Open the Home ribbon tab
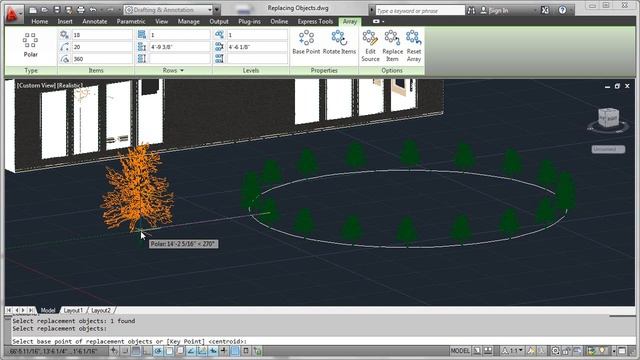Screen dimensions: 640x360 40,21
